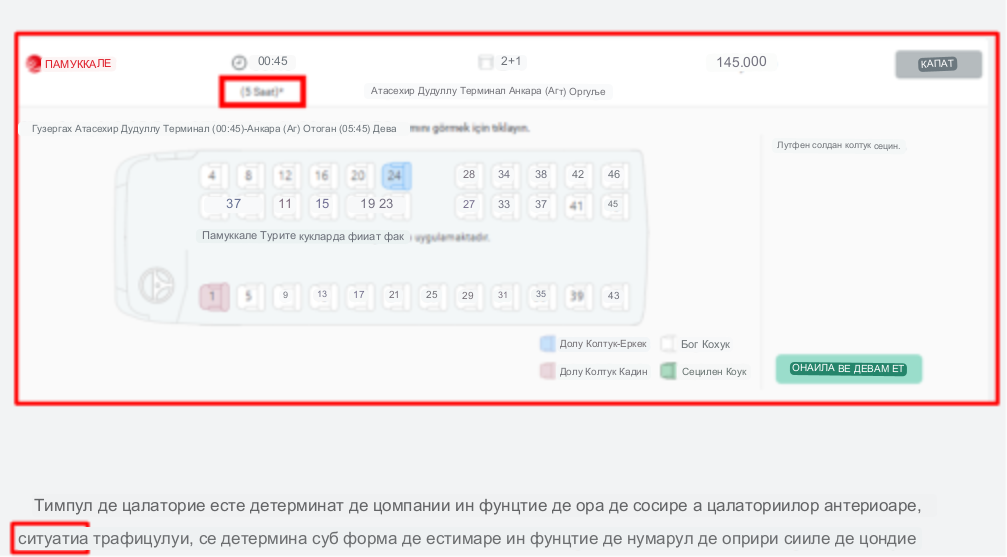1007x557 pixels.
Task: Click the 2+1 seat layout icon
Action: (x=486, y=62)
